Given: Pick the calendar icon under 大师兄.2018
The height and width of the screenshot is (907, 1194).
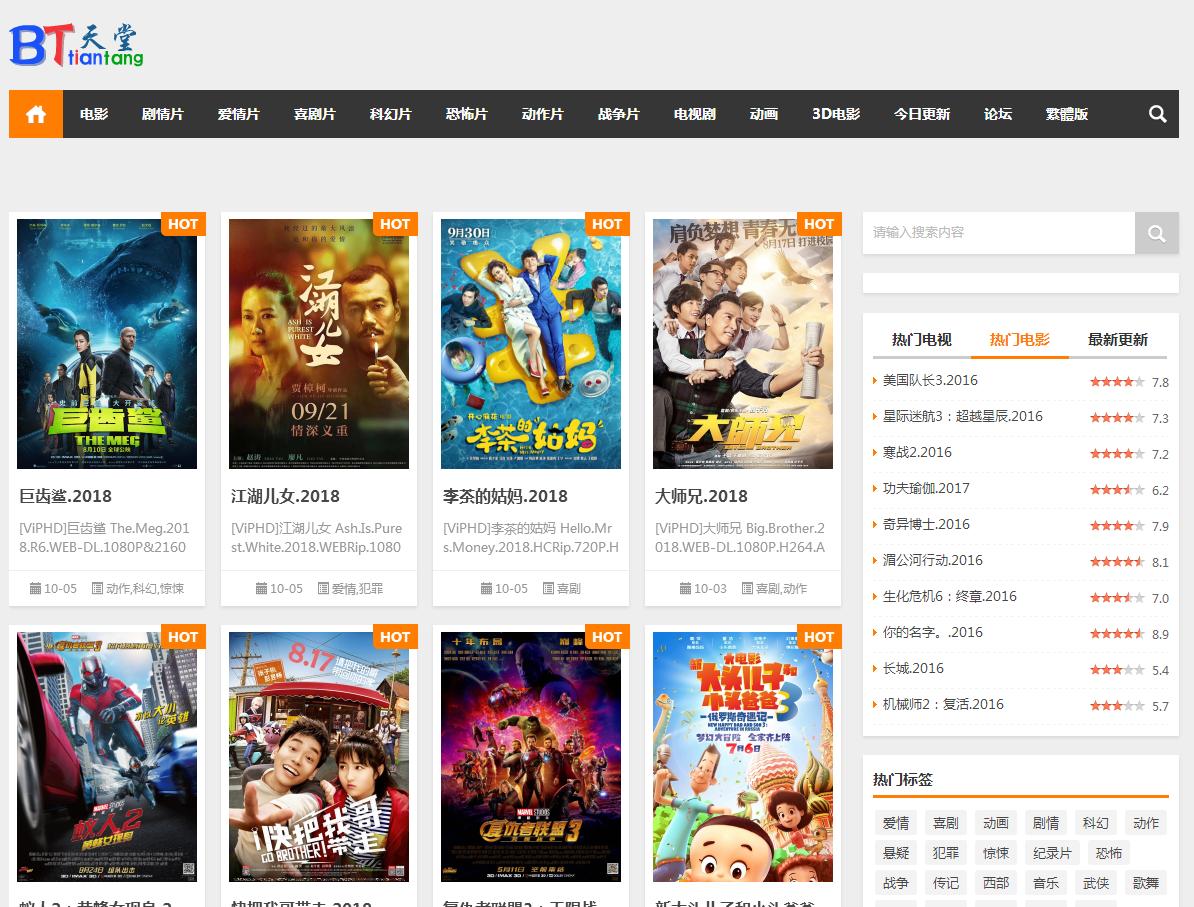Looking at the screenshot, I should click(x=685, y=588).
